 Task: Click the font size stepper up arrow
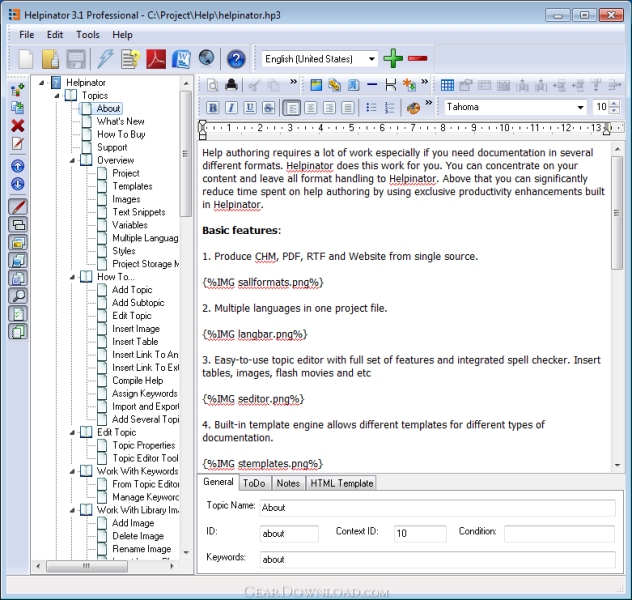point(615,104)
